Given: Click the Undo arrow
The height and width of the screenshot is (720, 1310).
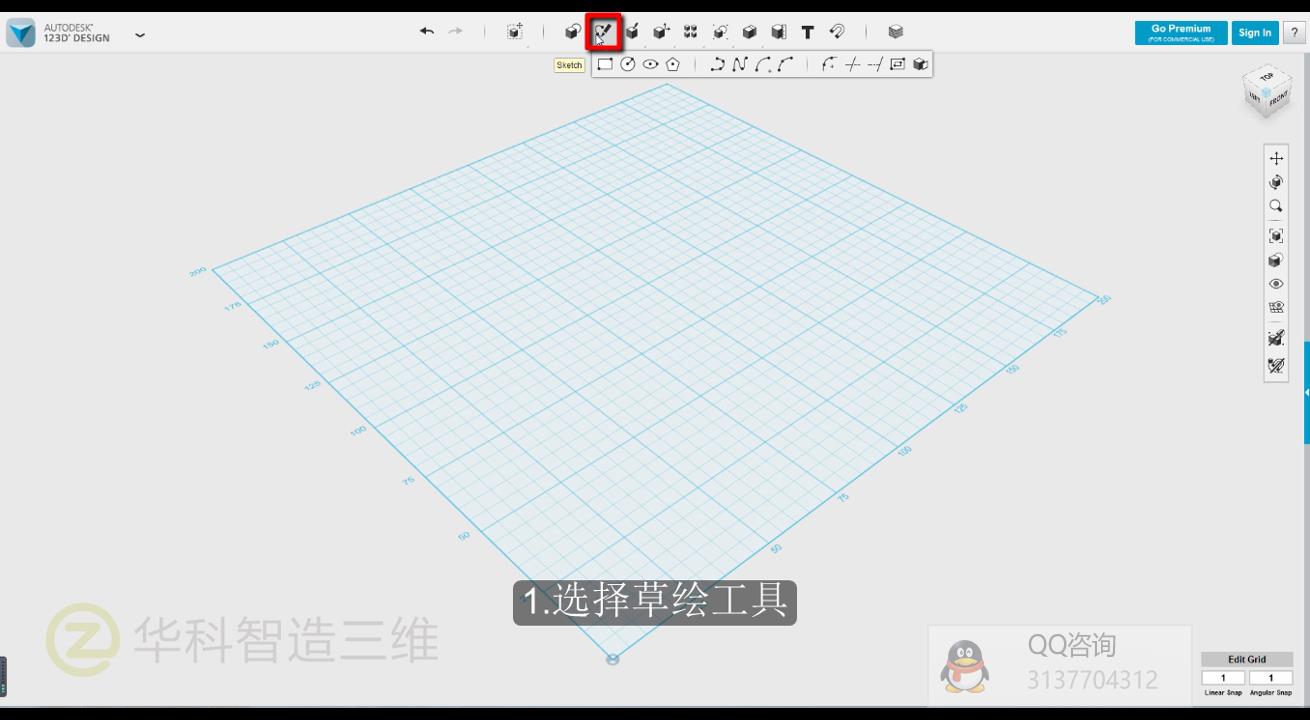Looking at the screenshot, I should [x=427, y=32].
